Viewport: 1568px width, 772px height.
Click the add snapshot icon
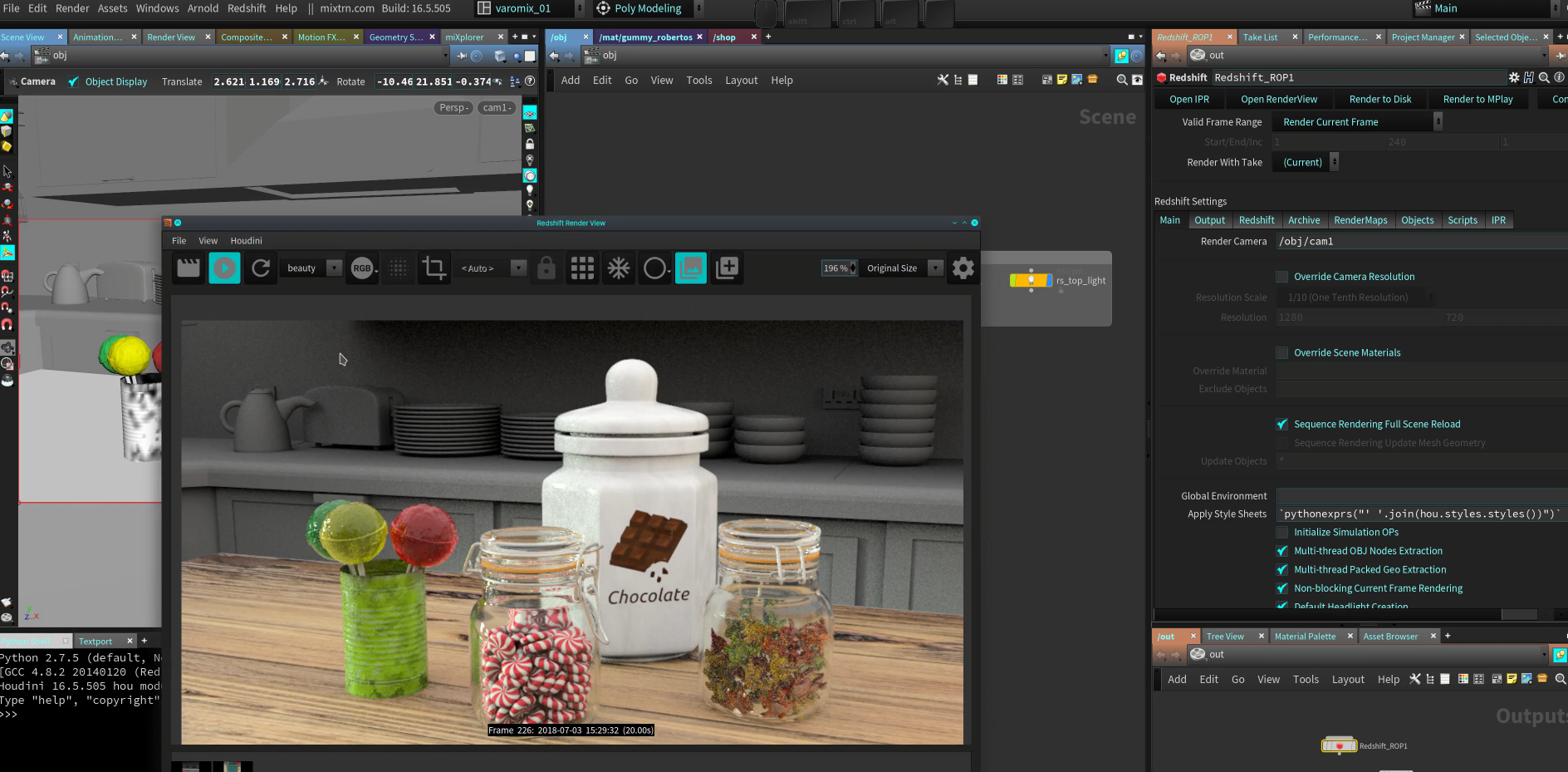727,268
